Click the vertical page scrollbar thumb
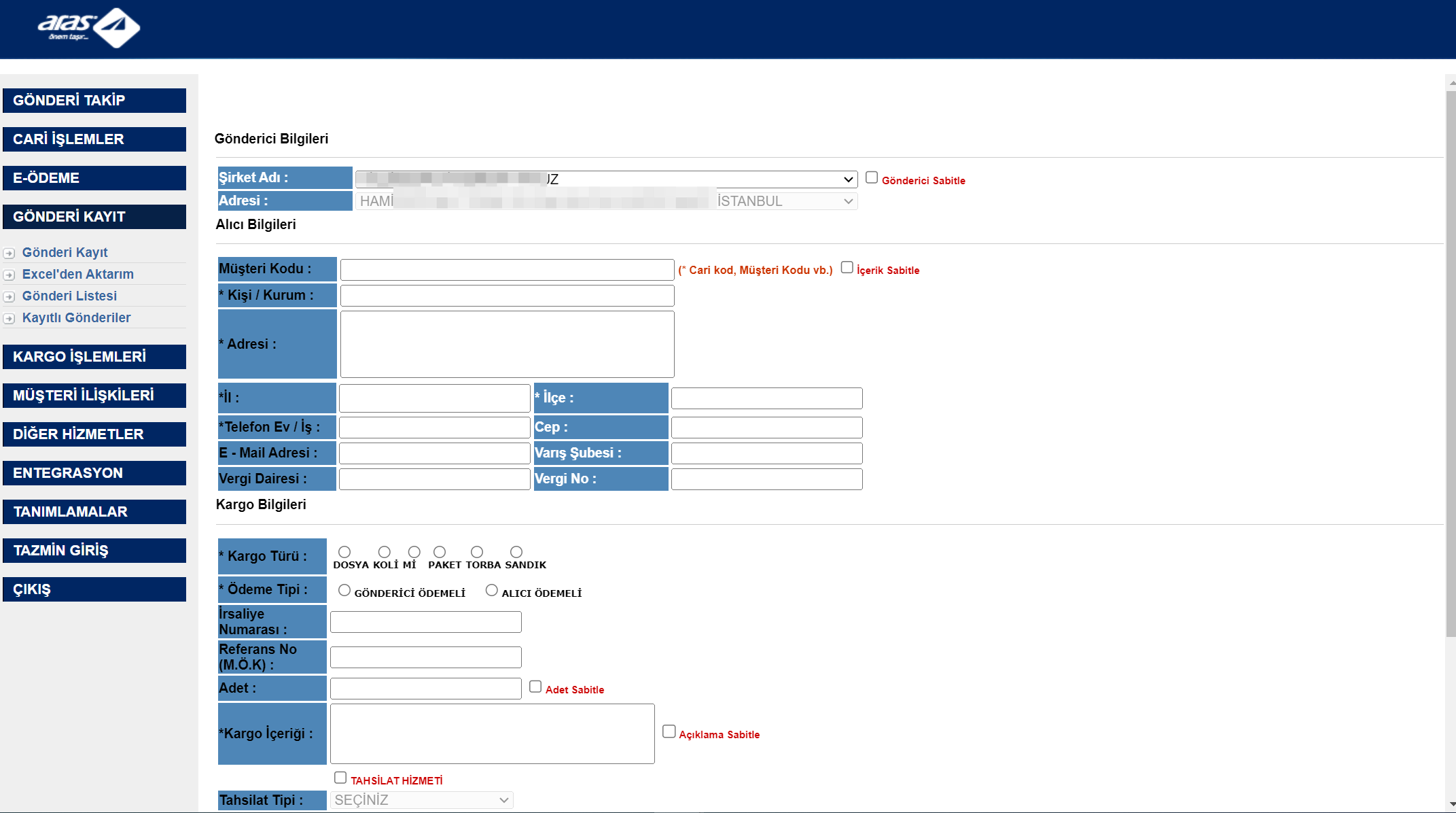The height and width of the screenshot is (813, 1456). (1451, 364)
